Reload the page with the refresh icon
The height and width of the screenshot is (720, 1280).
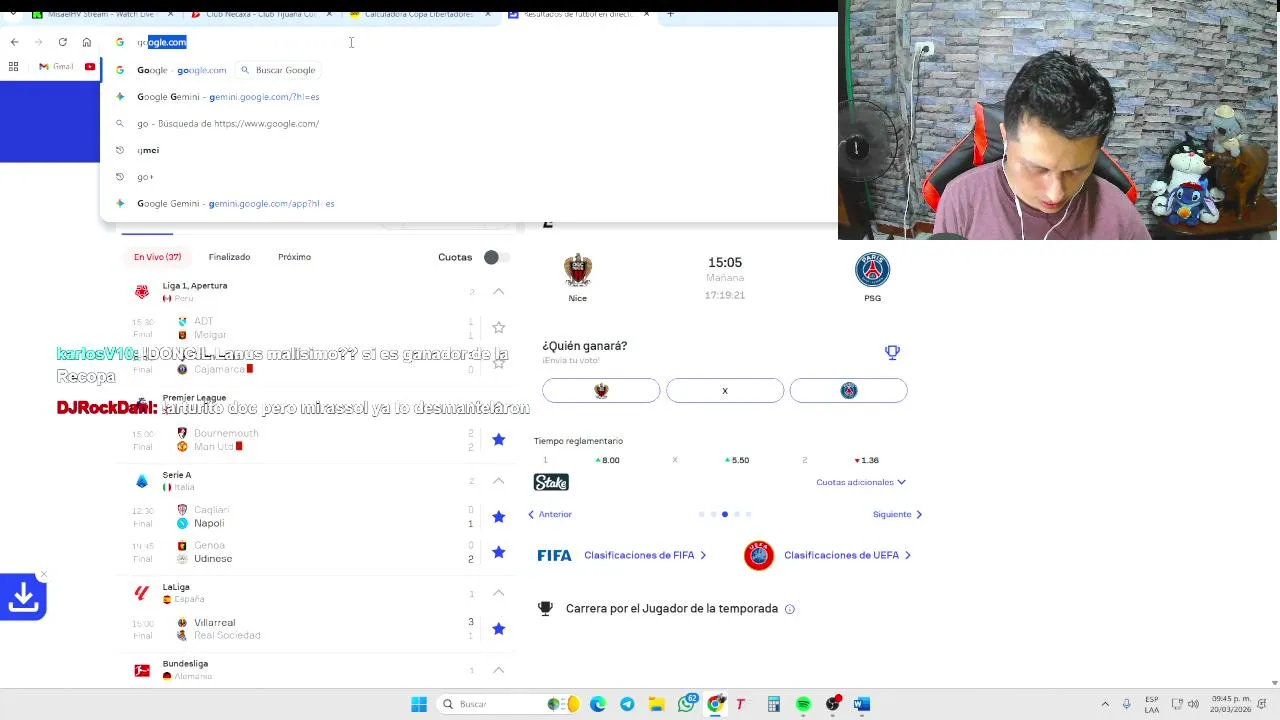62,42
